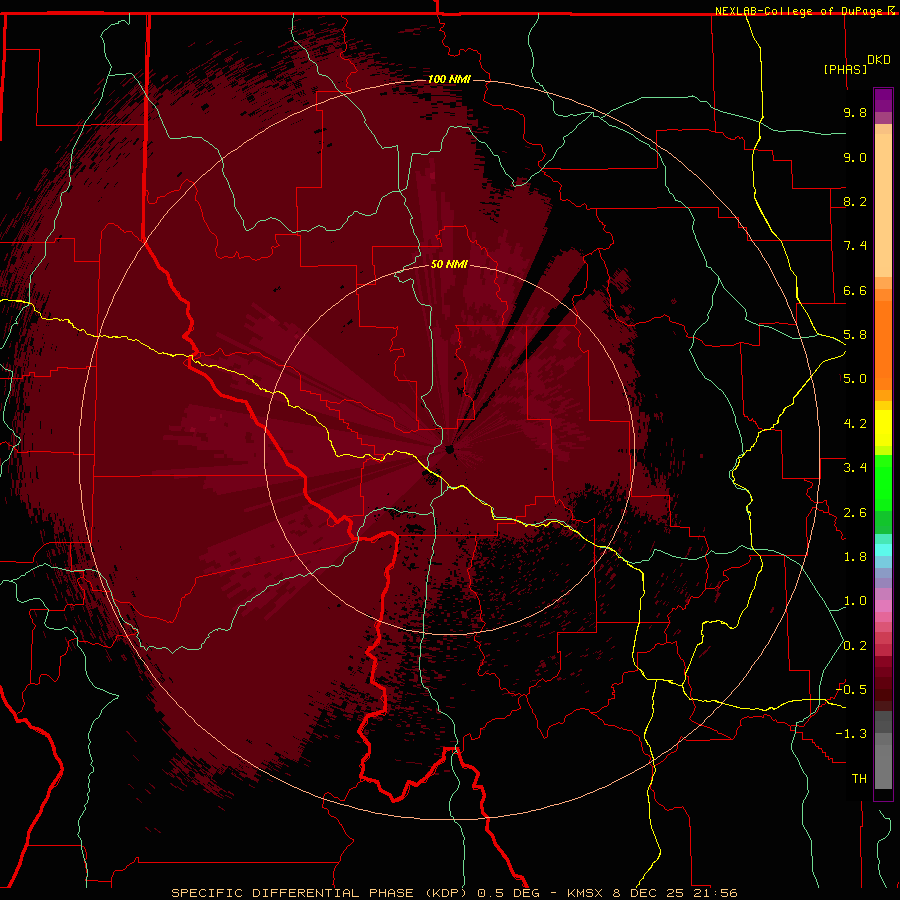Image resolution: width=900 pixels, height=900 pixels.
Task: Click the 8.2 legend value
Action: coord(855,201)
